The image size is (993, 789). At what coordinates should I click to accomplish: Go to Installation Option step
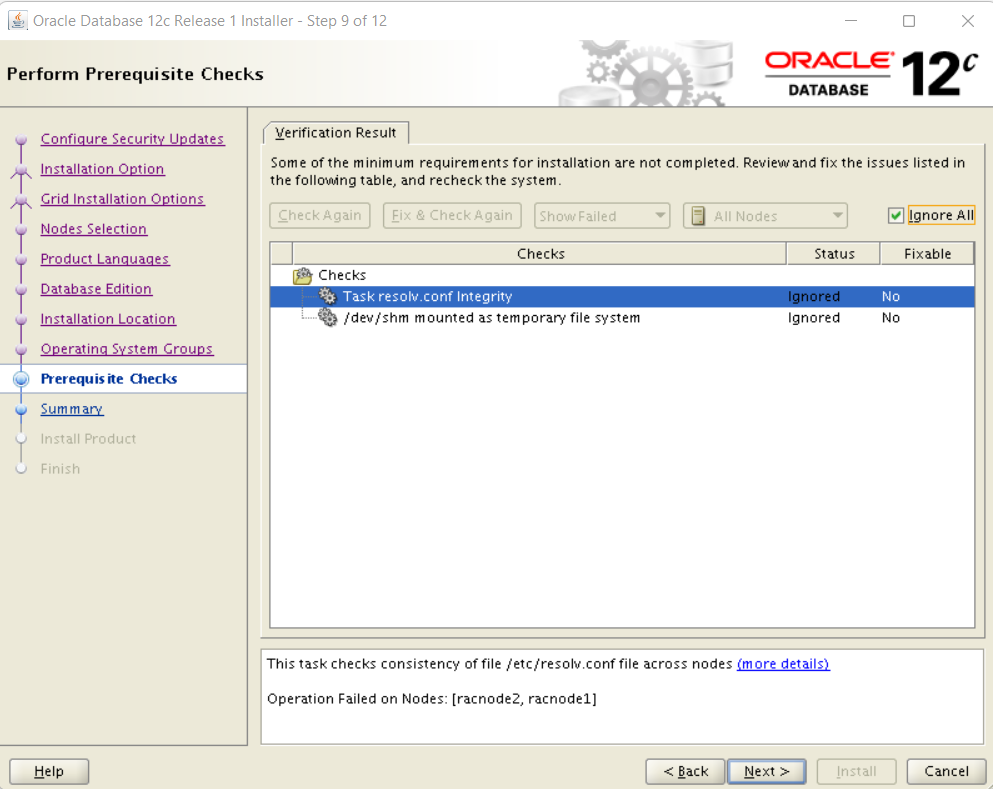point(103,169)
